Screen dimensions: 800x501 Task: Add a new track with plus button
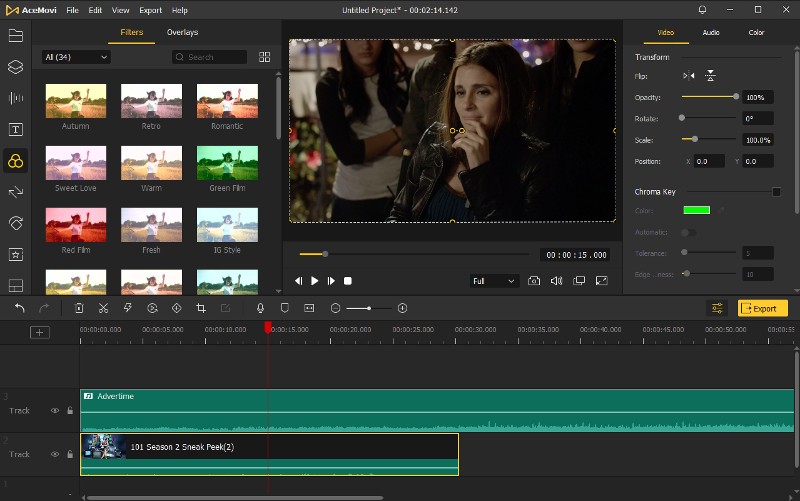39,333
